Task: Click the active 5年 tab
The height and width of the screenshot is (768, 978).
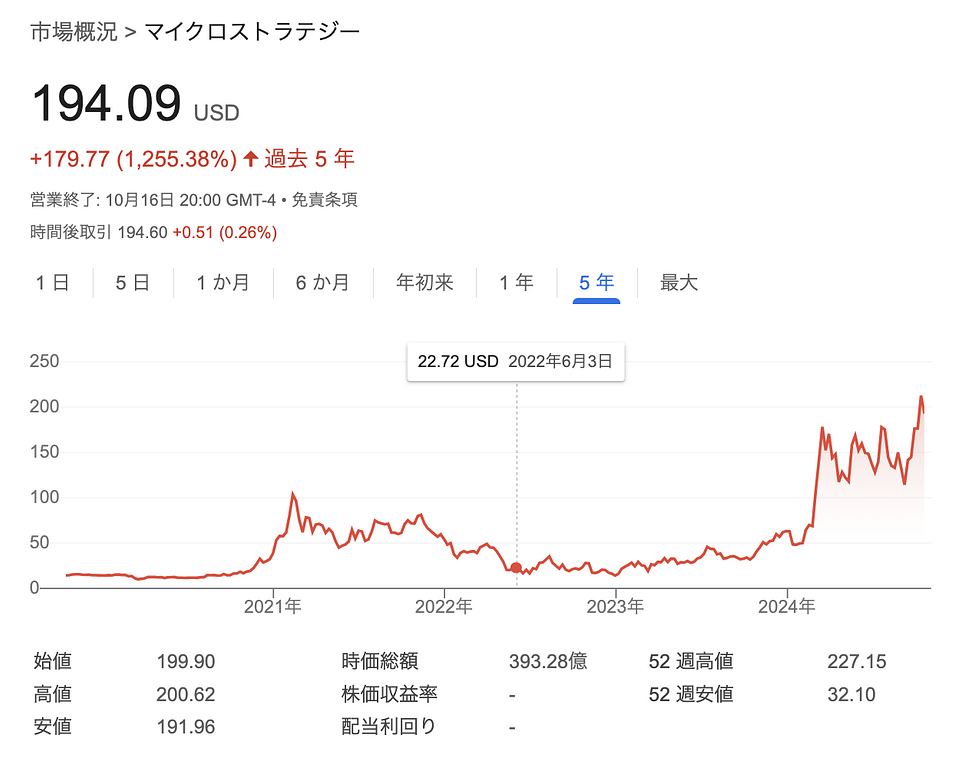Action: [x=596, y=283]
